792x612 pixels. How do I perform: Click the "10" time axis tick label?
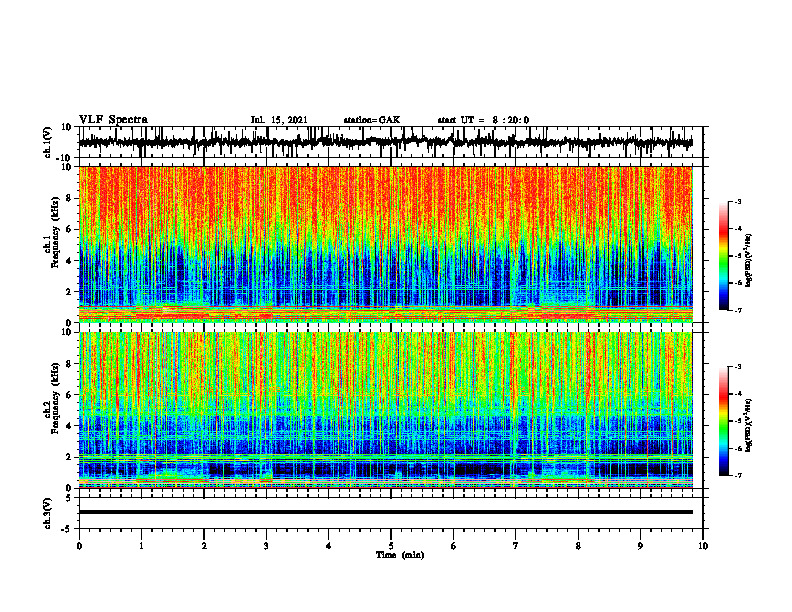(x=703, y=546)
